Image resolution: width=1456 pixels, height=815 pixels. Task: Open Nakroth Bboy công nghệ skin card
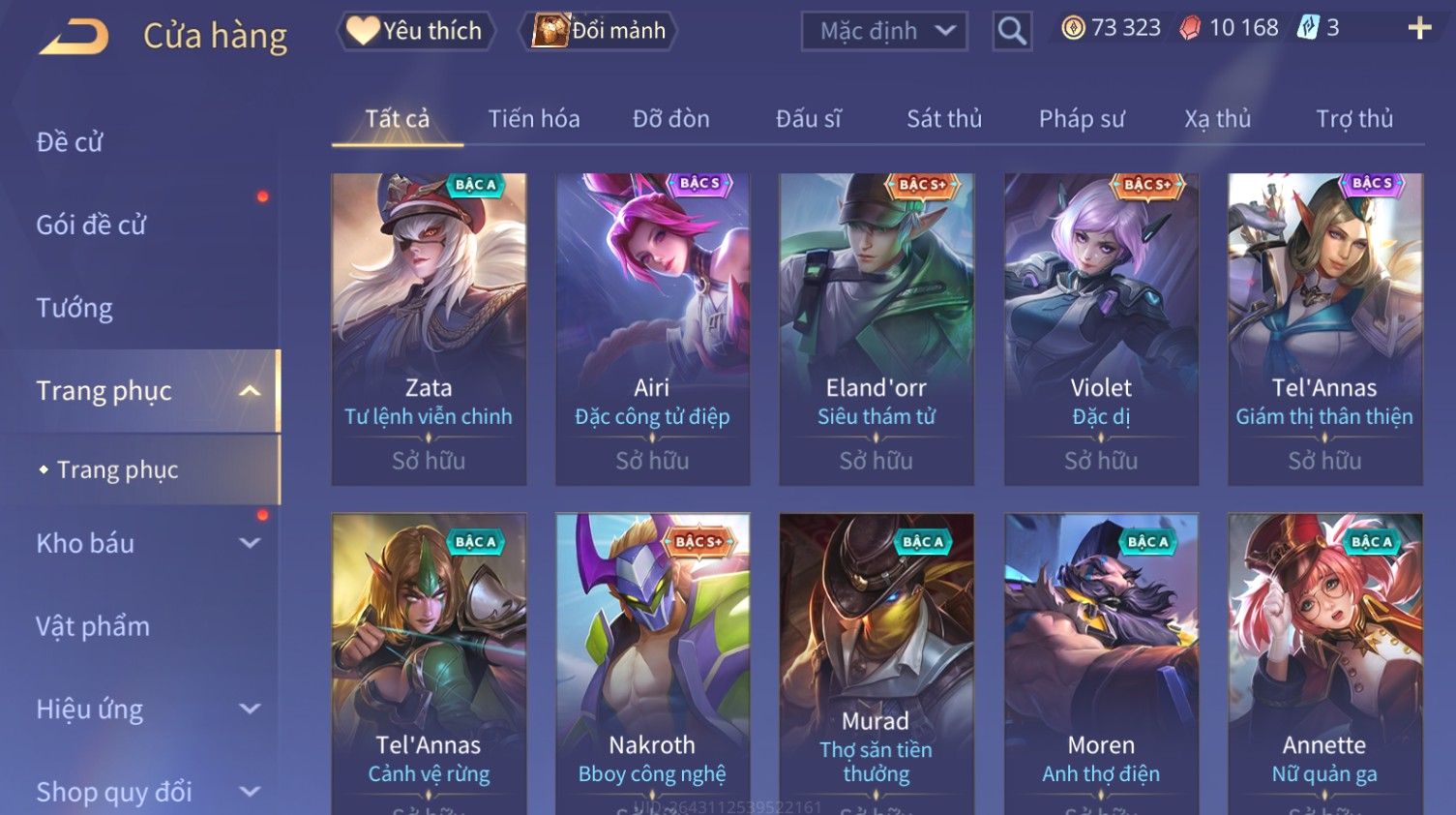point(653,664)
